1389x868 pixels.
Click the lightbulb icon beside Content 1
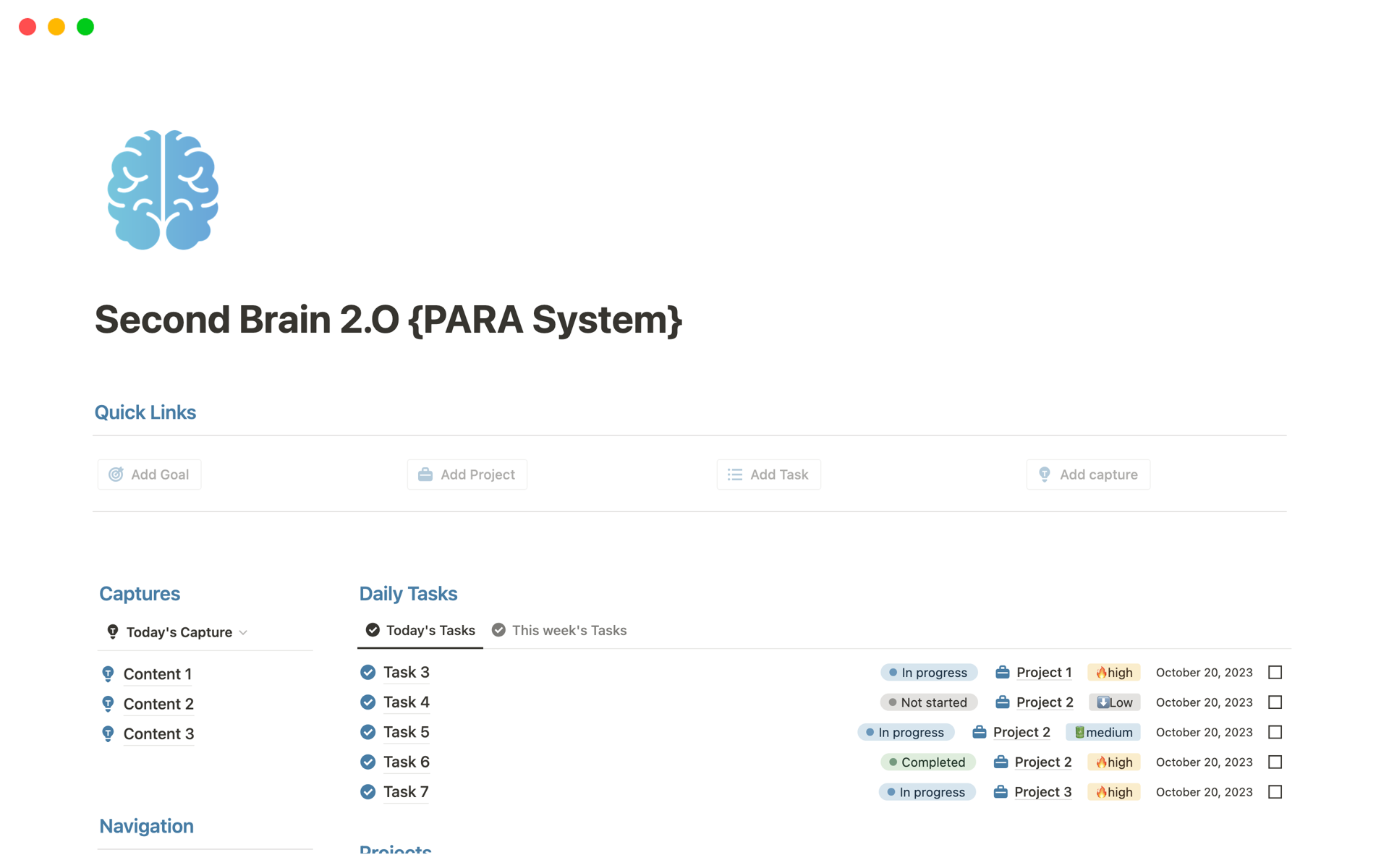tap(108, 674)
